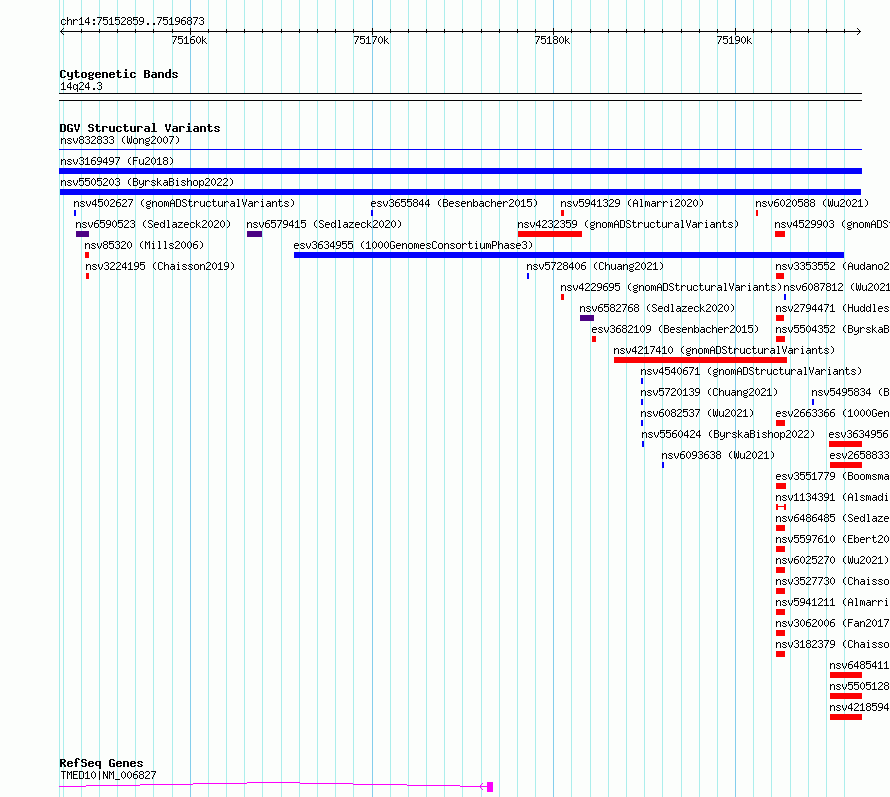Viewport: 890px width, 797px height.
Task: Click nsv5728406 (Chuang2021) label
Action: [x=595, y=266]
